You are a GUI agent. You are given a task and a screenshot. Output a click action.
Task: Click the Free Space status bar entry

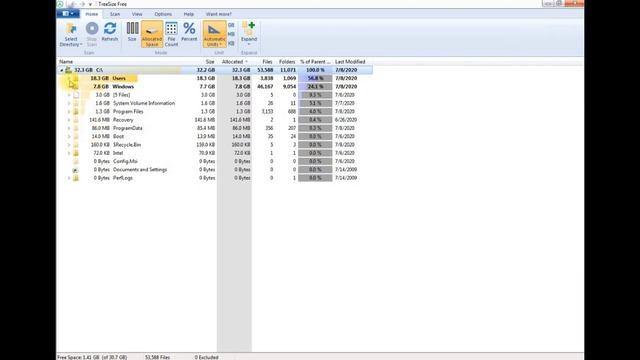[x=92, y=357]
